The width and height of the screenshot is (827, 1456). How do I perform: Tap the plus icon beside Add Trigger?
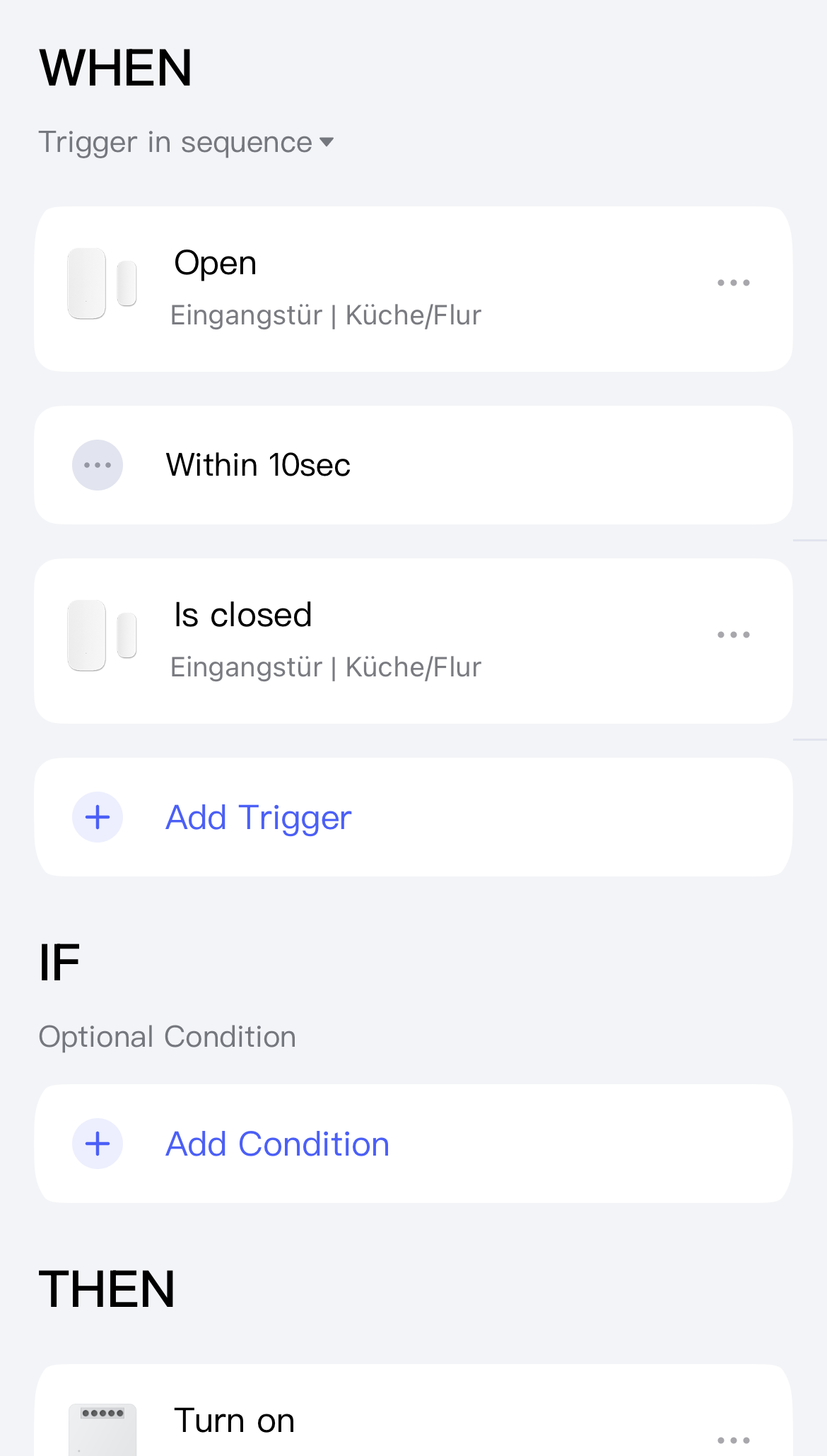[x=98, y=817]
